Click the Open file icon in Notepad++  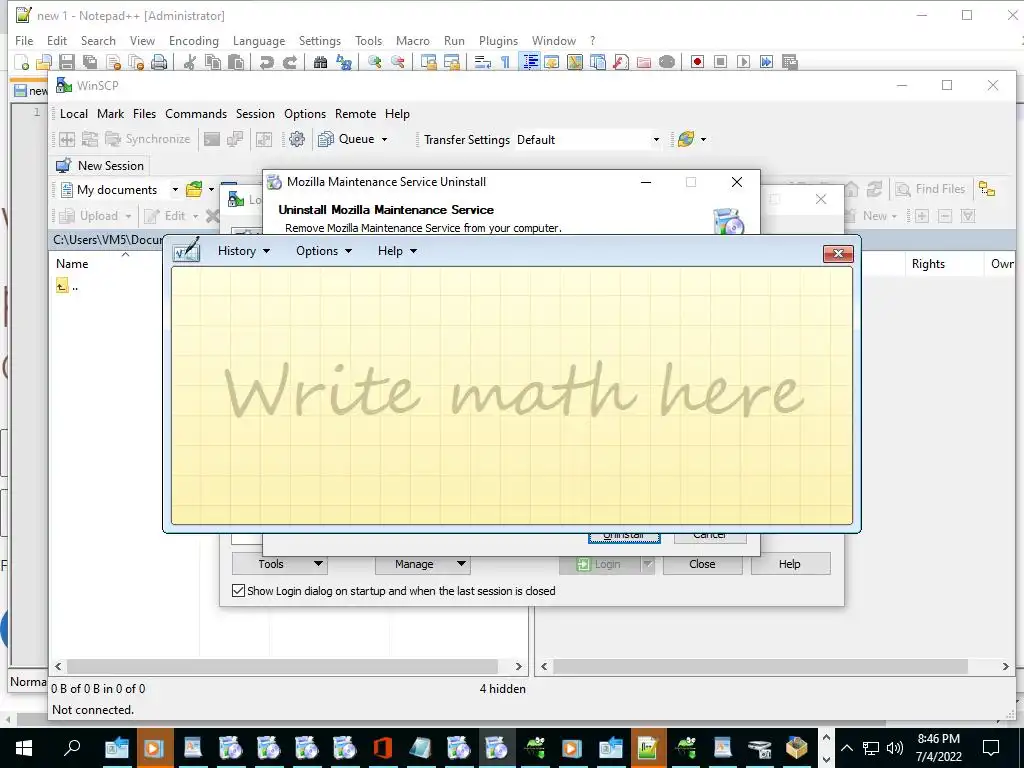pyautogui.click(x=44, y=62)
